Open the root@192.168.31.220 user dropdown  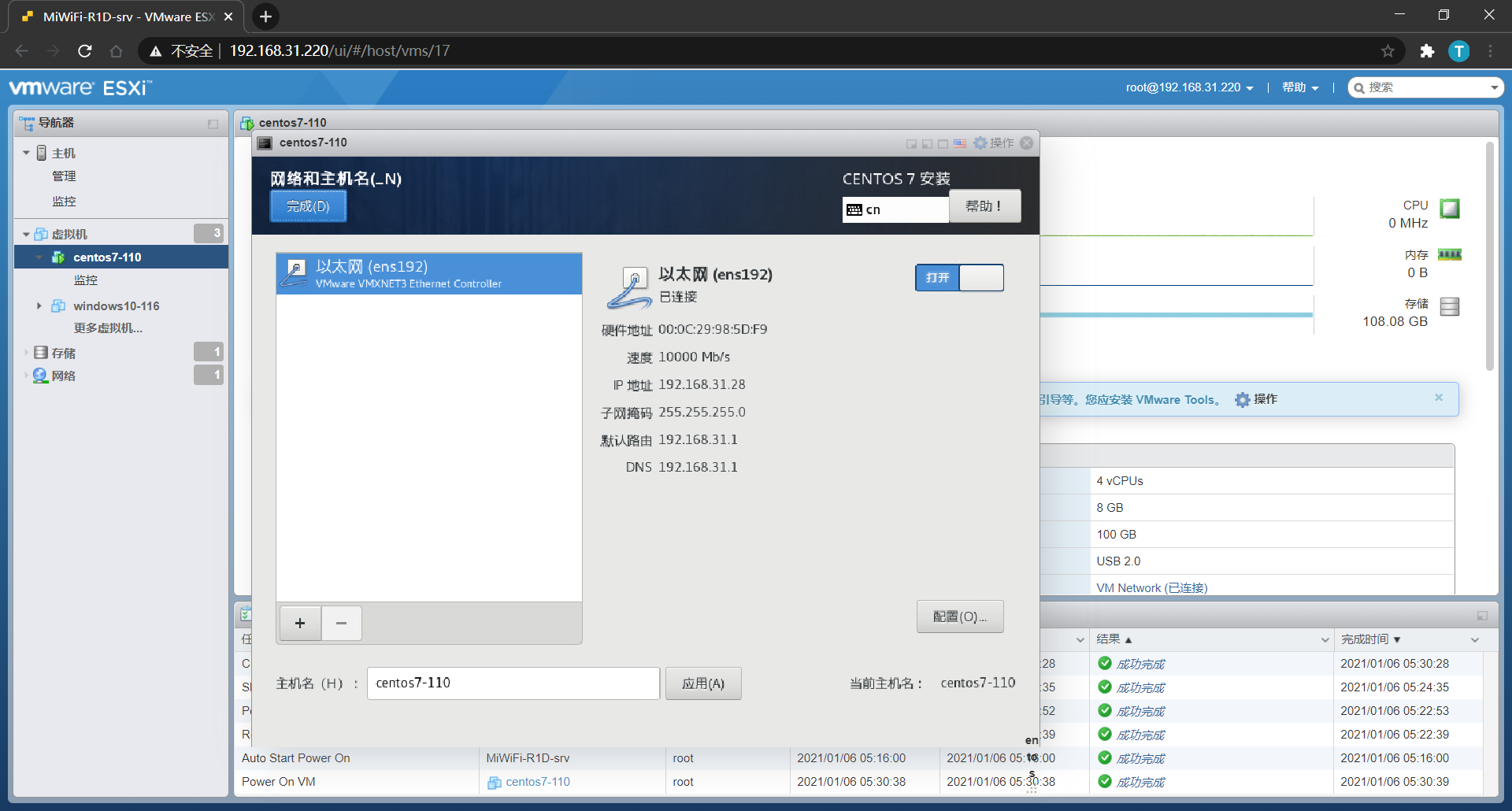[1189, 87]
